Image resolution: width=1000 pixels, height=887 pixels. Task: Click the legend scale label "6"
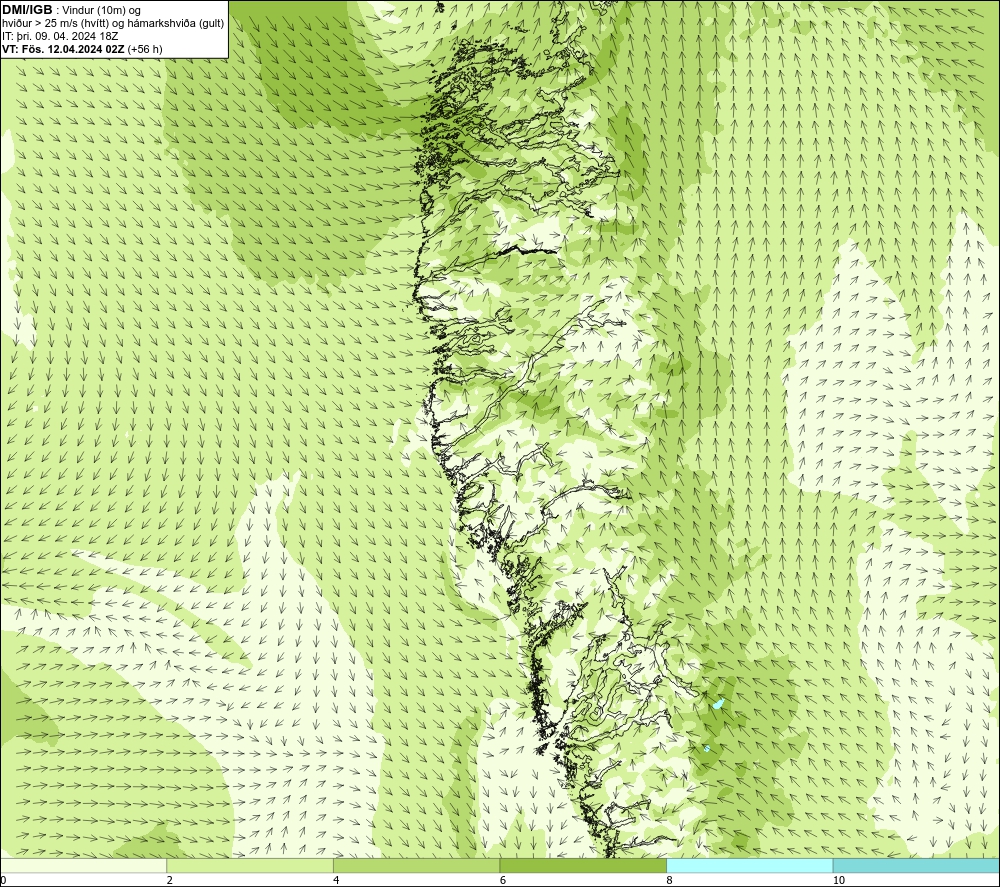[x=503, y=881]
